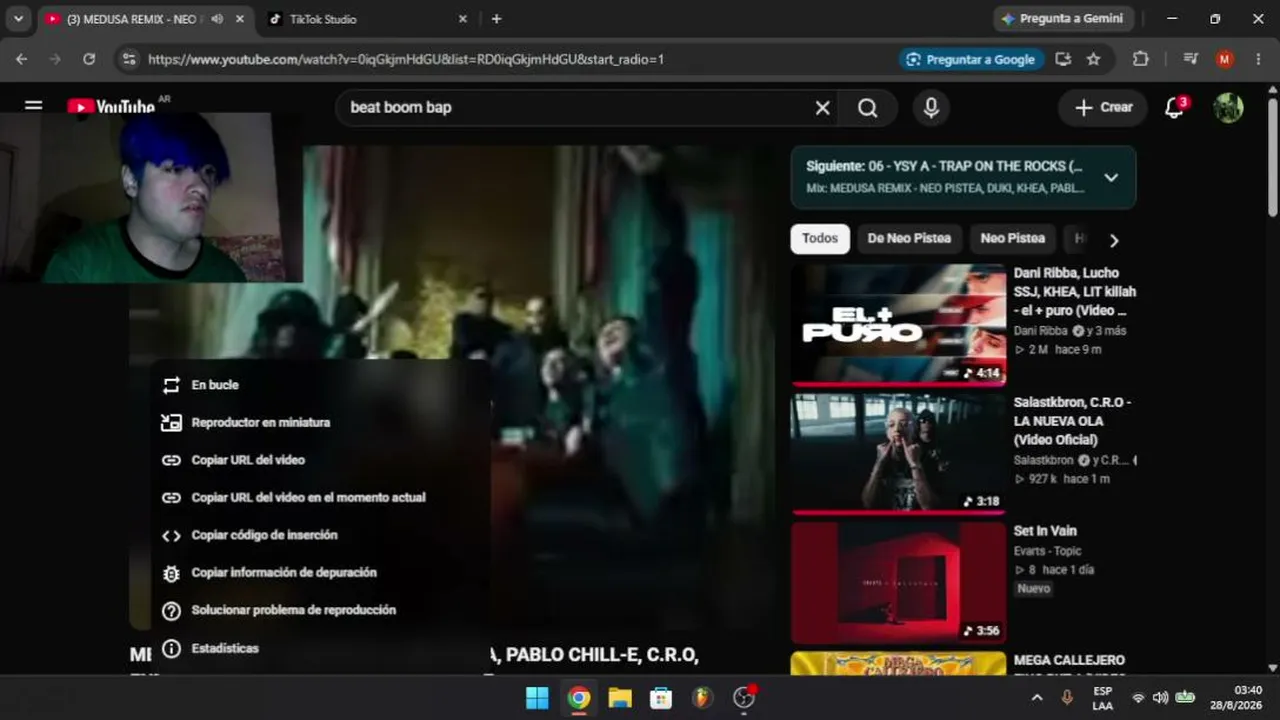The image size is (1280, 720).
Task: Open the Chrome three-dot menu
Action: click(x=1258, y=59)
